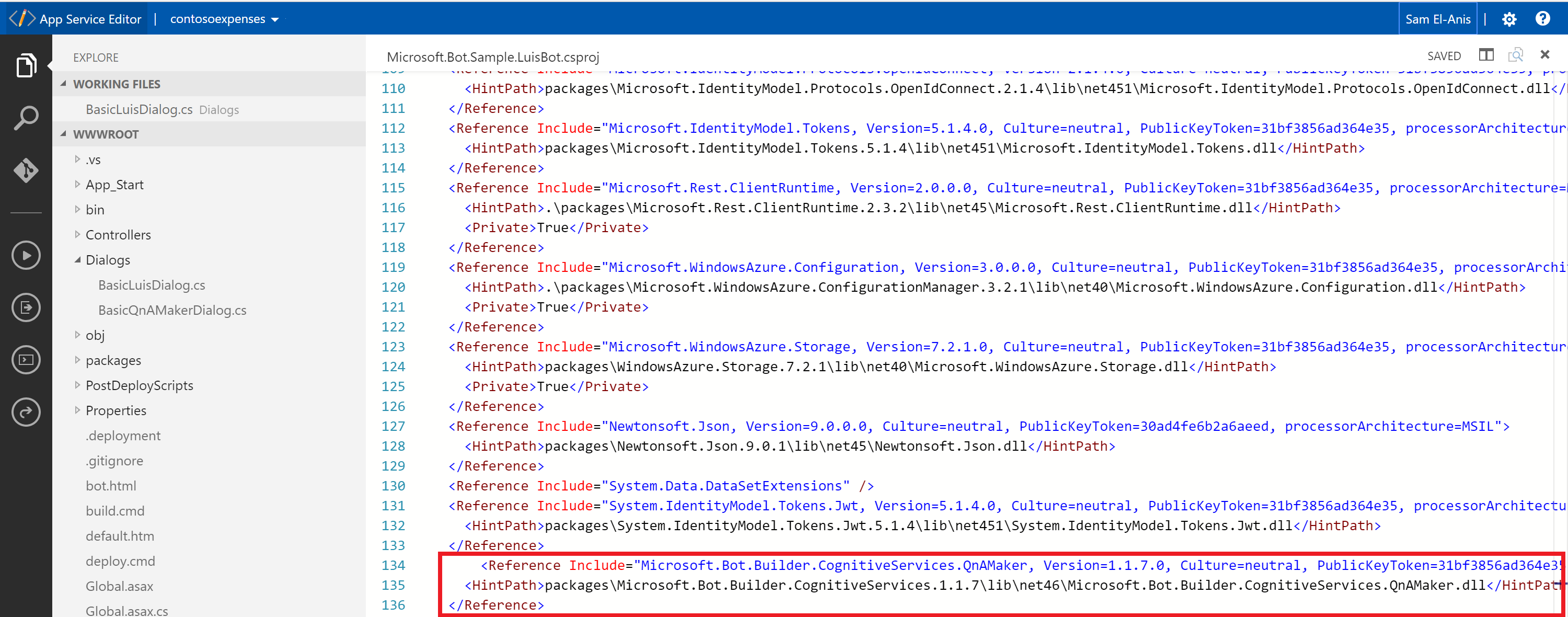Expand the Controllers folder
The height and width of the screenshot is (617, 1568).
(x=77, y=234)
